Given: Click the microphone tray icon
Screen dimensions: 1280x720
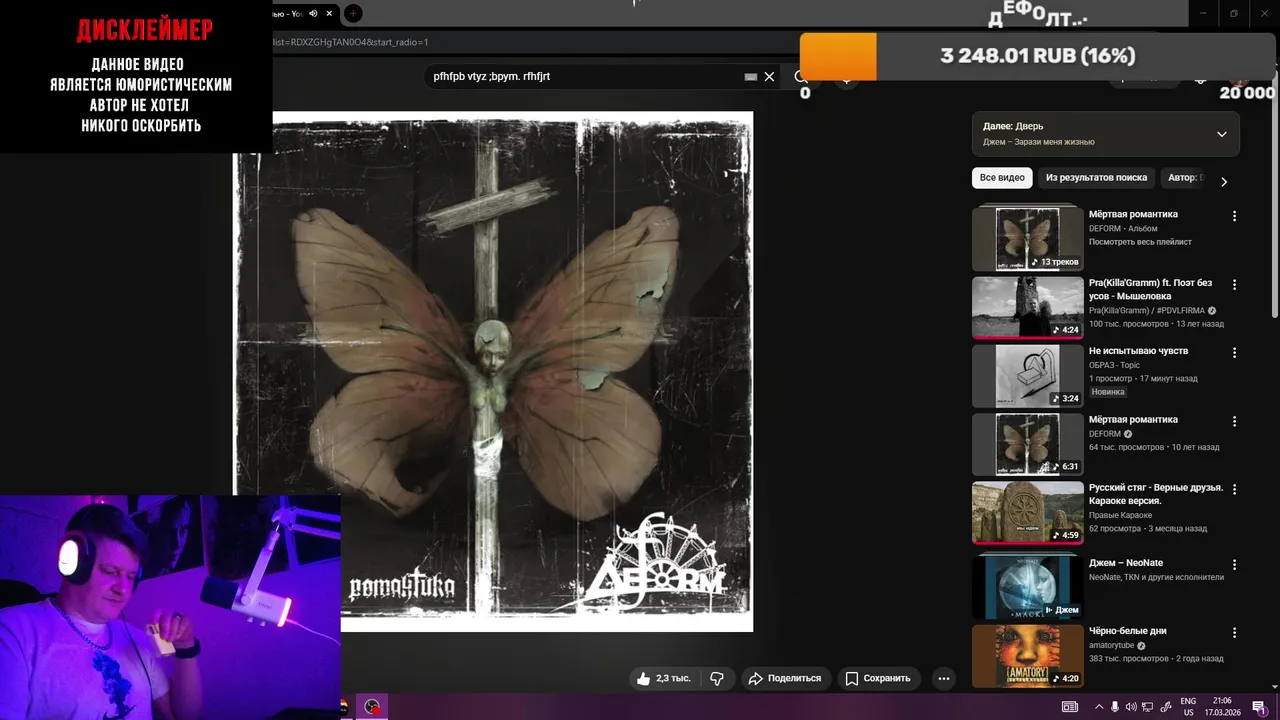Looking at the screenshot, I should (1115, 707).
